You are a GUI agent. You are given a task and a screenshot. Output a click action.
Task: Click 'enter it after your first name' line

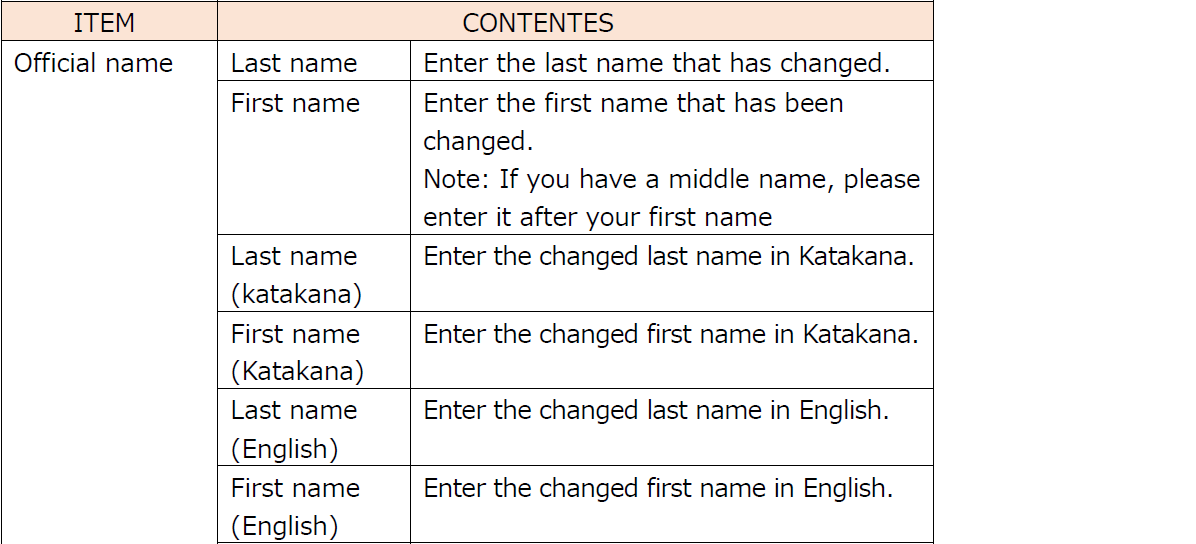click(x=597, y=218)
